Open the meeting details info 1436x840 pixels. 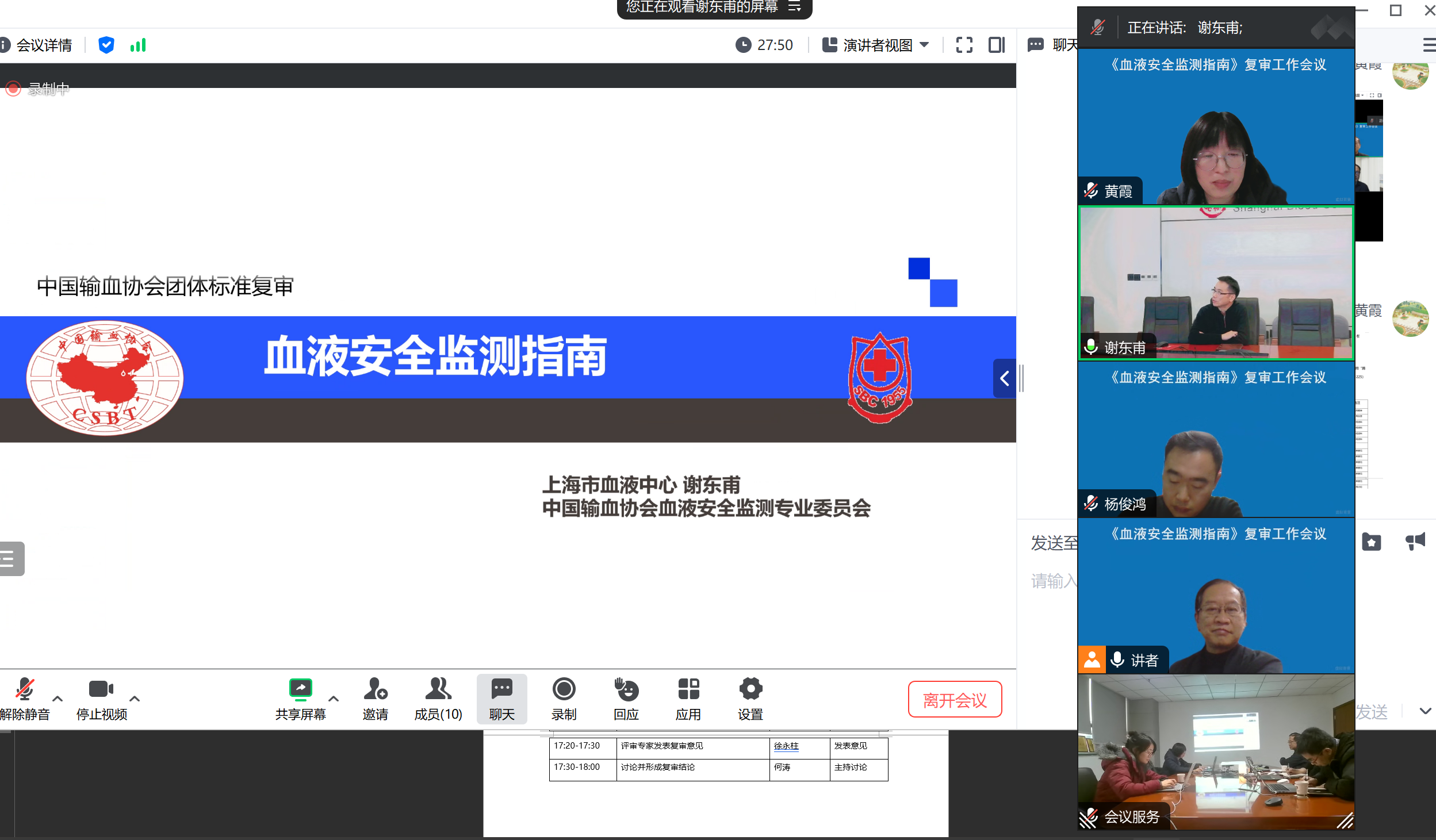pyautogui.click(x=36, y=45)
